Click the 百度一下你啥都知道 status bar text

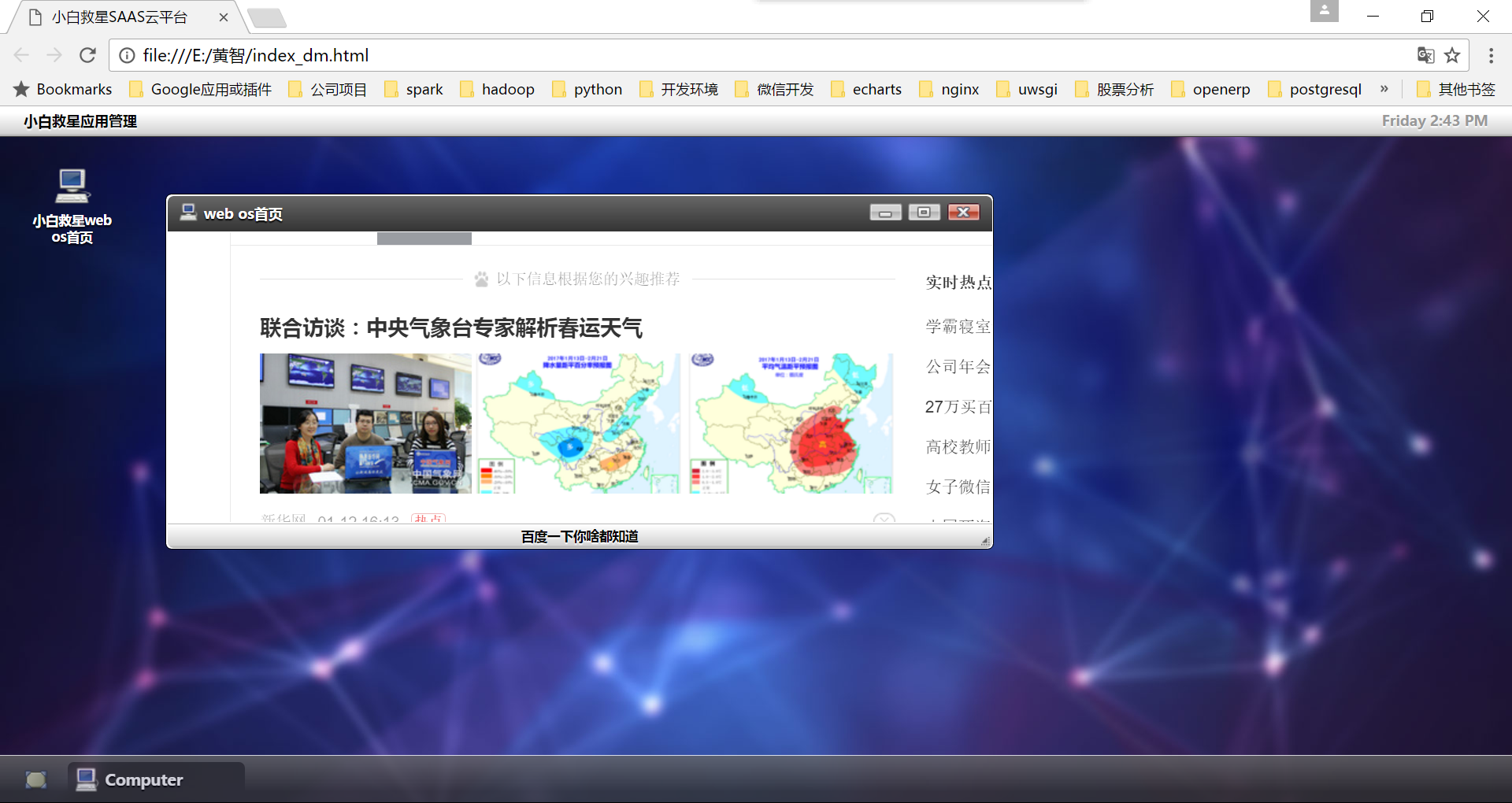(580, 537)
